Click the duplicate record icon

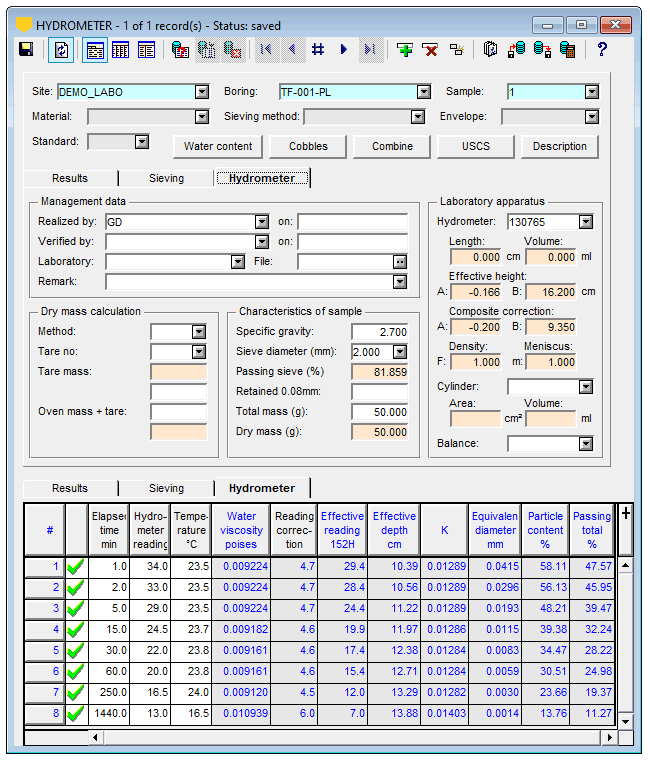(x=456, y=49)
